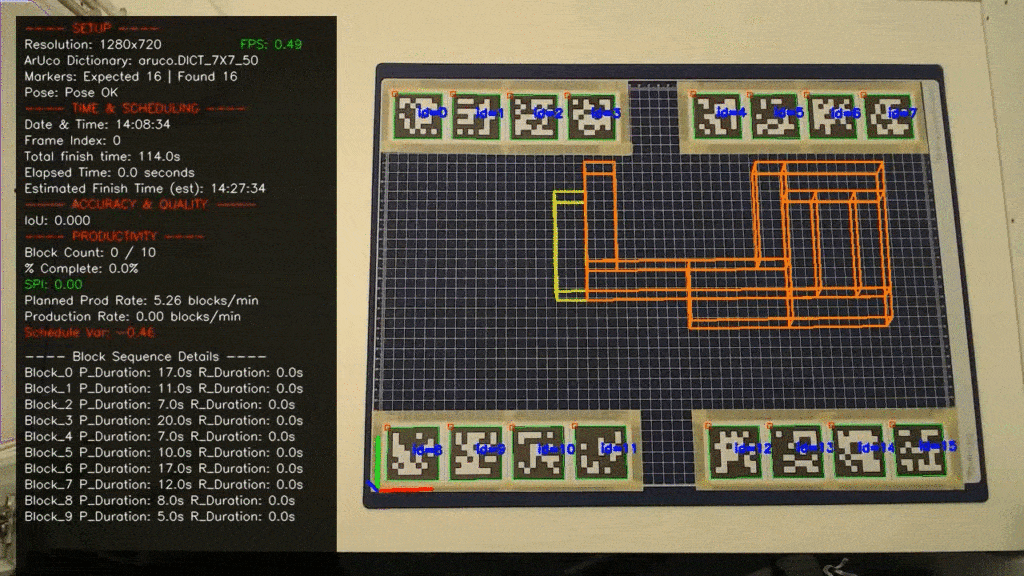
Task: Select the Block_1 P_Duration 11.0s row
Action: click(164, 389)
